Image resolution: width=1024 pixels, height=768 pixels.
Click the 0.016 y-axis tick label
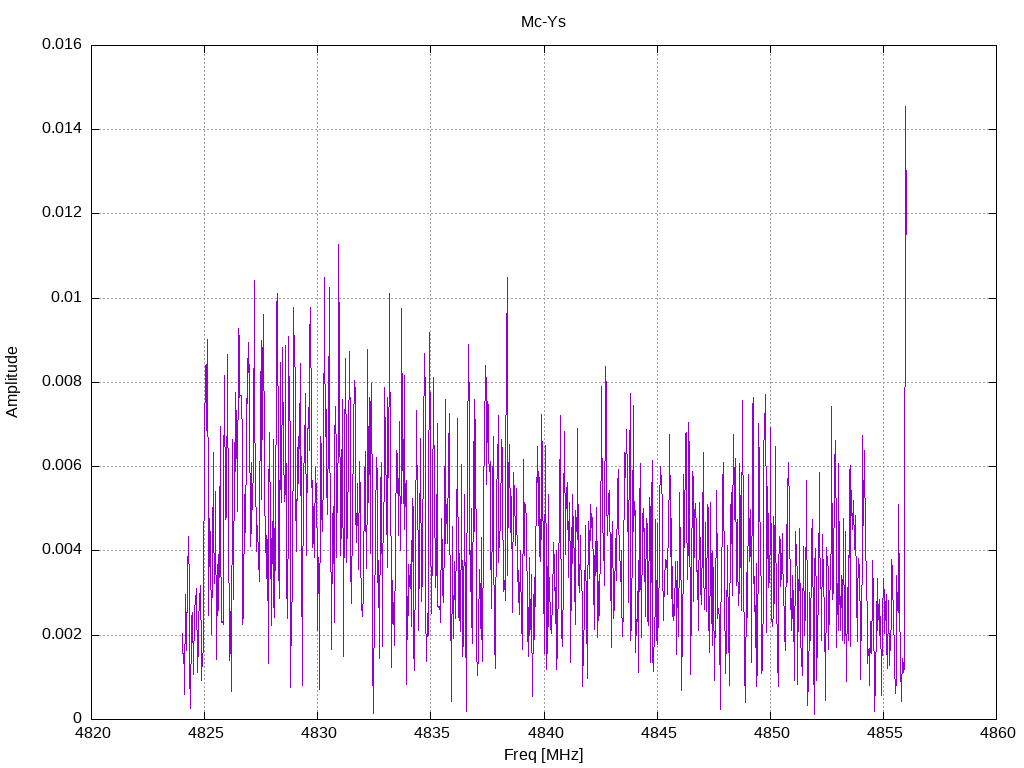click(62, 44)
